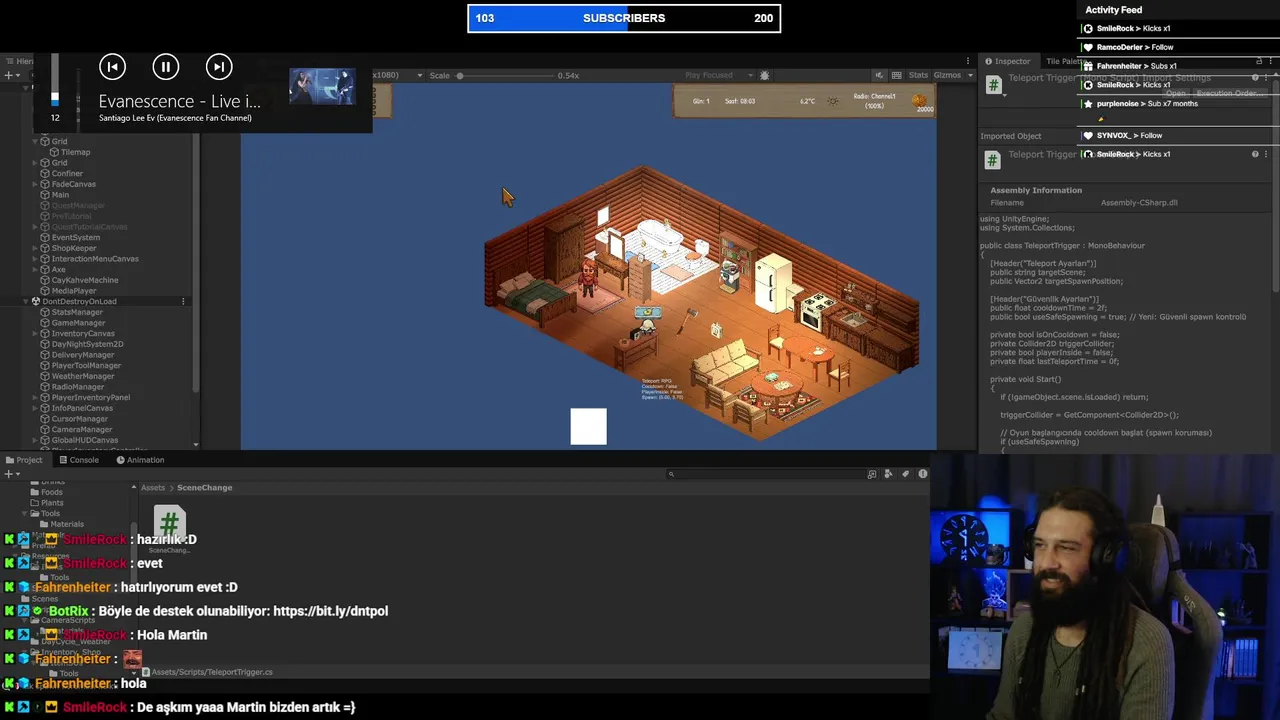1280x720 pixels.
Task: Expand the InfoPanelCanvas object
Action: point(35,408)
